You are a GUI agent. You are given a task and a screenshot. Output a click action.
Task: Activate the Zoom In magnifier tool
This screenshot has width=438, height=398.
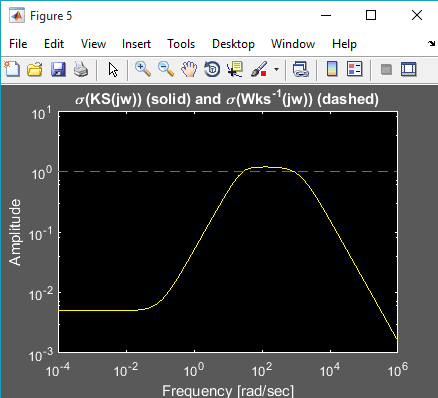coord(143,69)
